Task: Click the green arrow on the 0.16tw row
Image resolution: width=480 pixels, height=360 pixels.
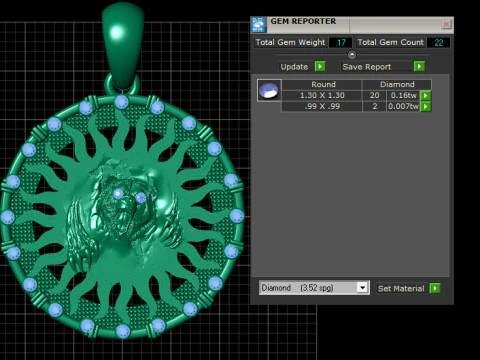Action: click(x=425, y=96)
